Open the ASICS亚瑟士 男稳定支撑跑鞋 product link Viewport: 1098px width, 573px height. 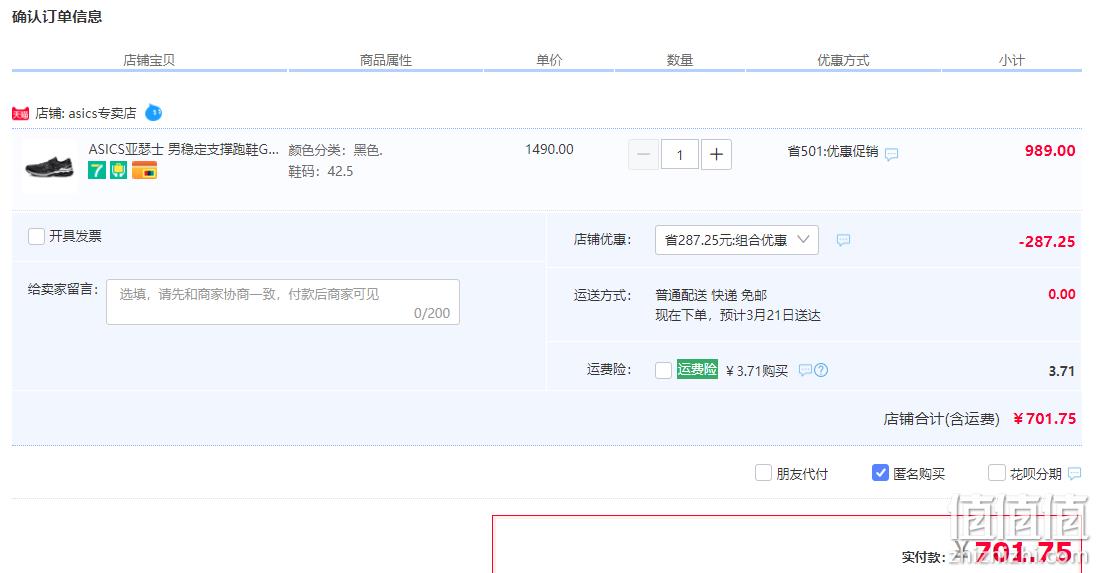183,149
